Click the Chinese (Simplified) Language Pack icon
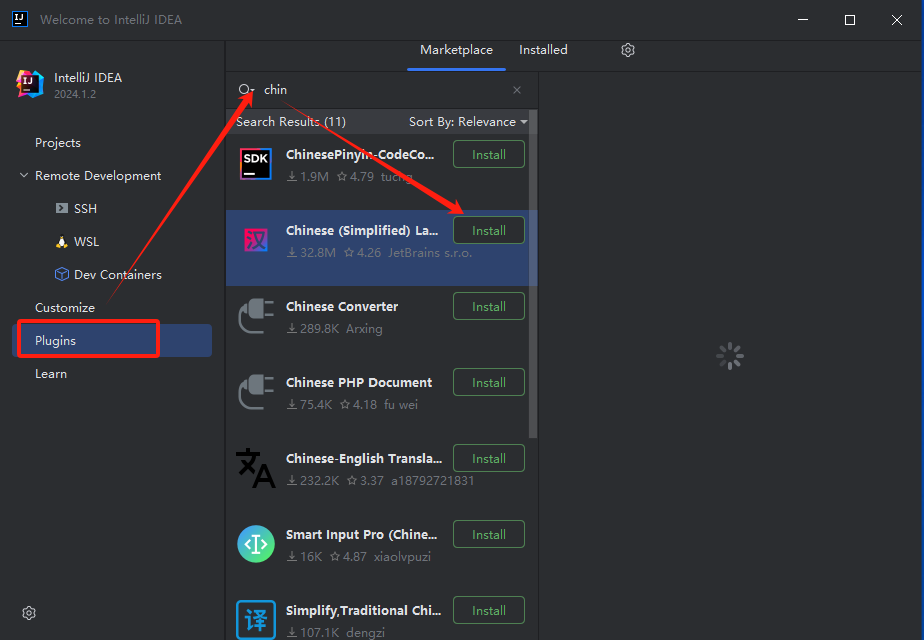This screenshot has height=640, width=924. pyautogui.click(x=256, y=240)
